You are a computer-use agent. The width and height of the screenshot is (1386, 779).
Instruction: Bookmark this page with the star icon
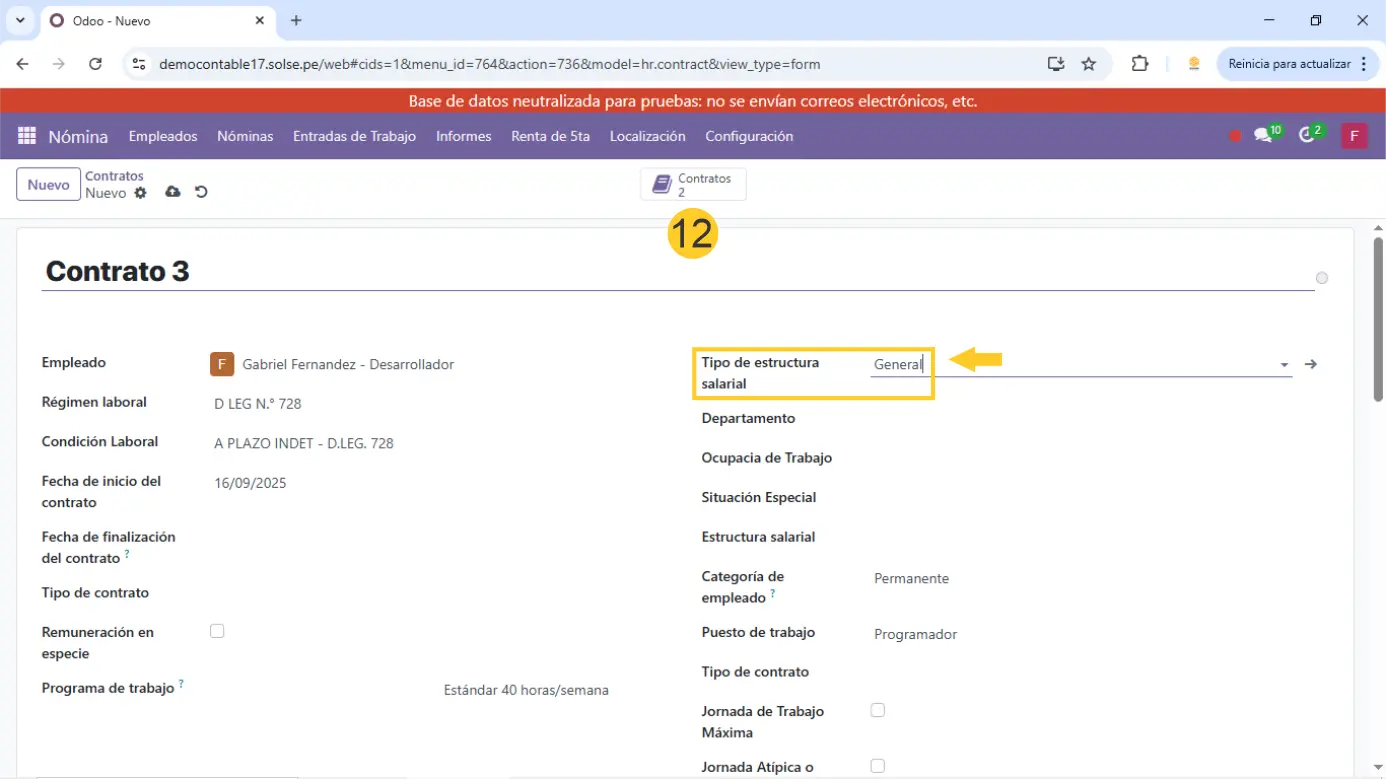(1089, 64)
